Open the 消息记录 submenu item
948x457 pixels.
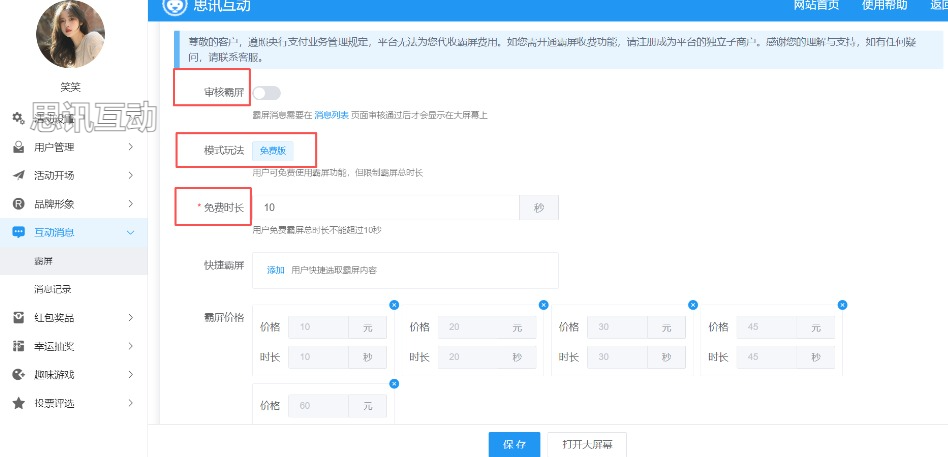[x=53, y=289]
